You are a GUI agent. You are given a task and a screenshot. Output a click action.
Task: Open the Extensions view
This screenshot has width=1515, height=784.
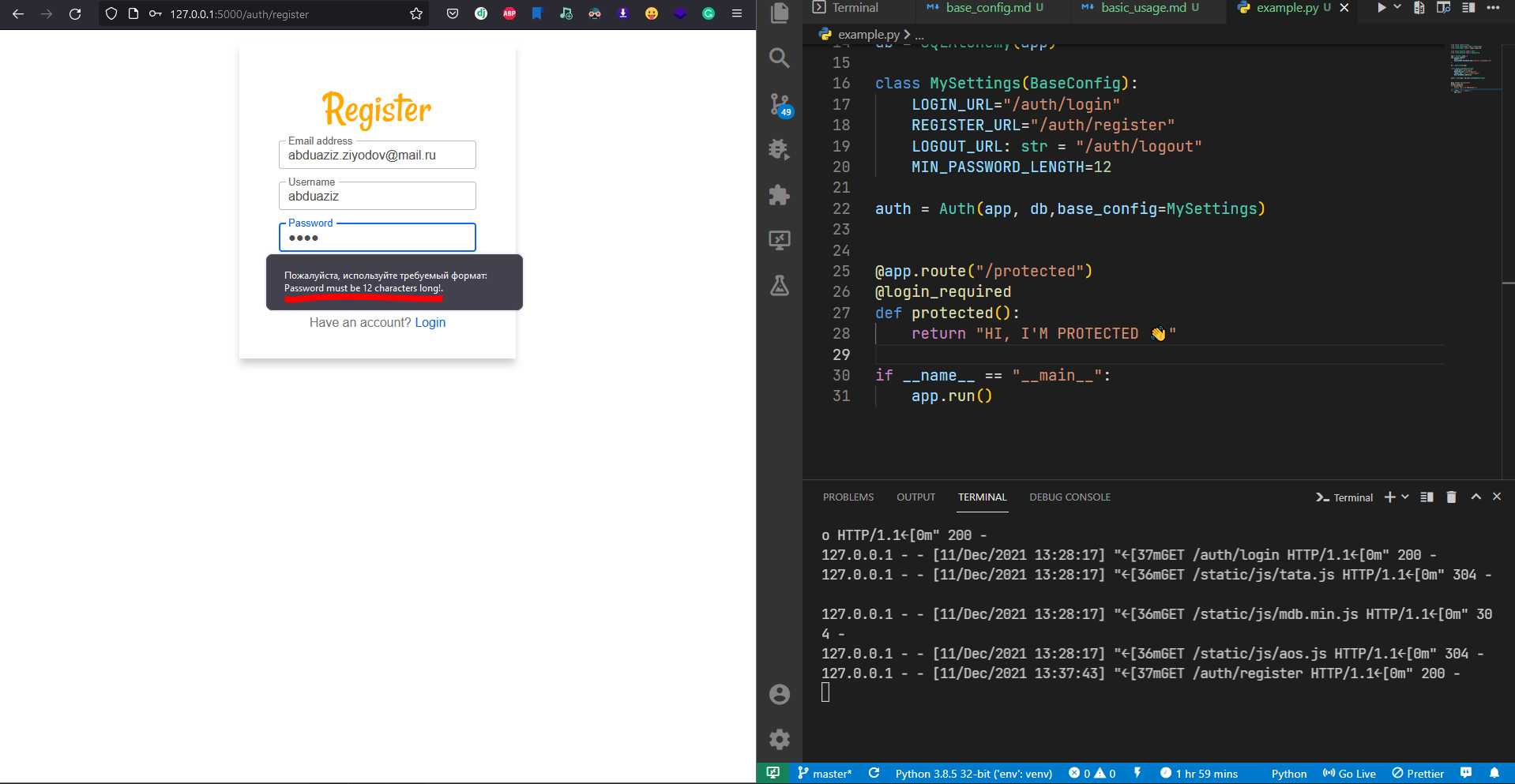(x=780, y=195)
